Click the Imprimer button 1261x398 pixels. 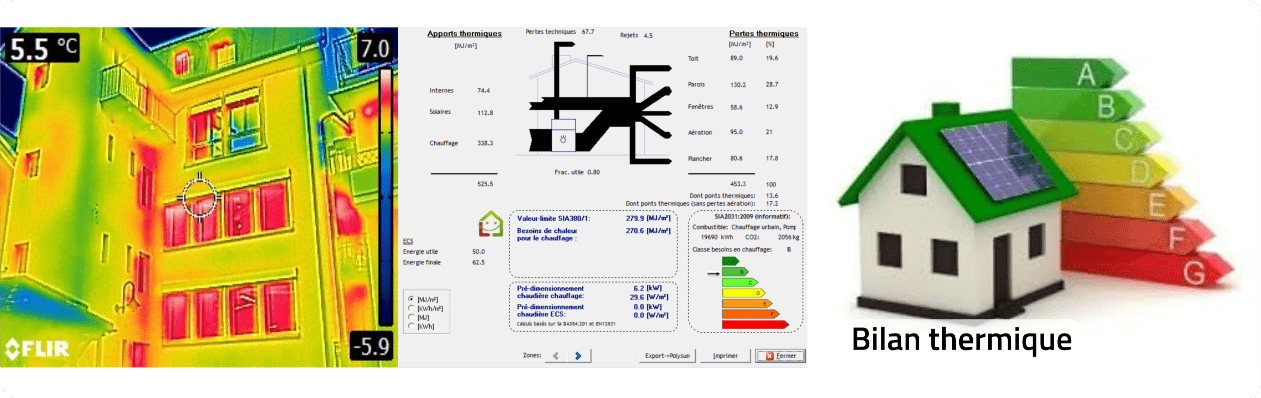[725, 355]
